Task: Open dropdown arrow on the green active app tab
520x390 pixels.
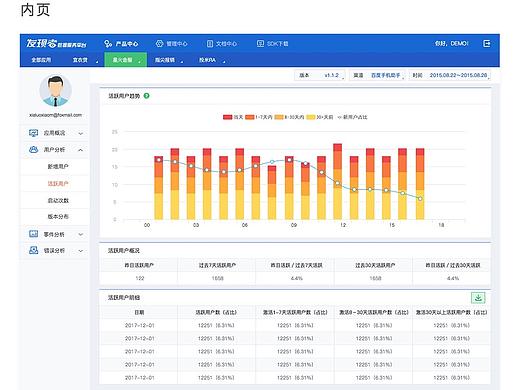Action: point(140,61)
